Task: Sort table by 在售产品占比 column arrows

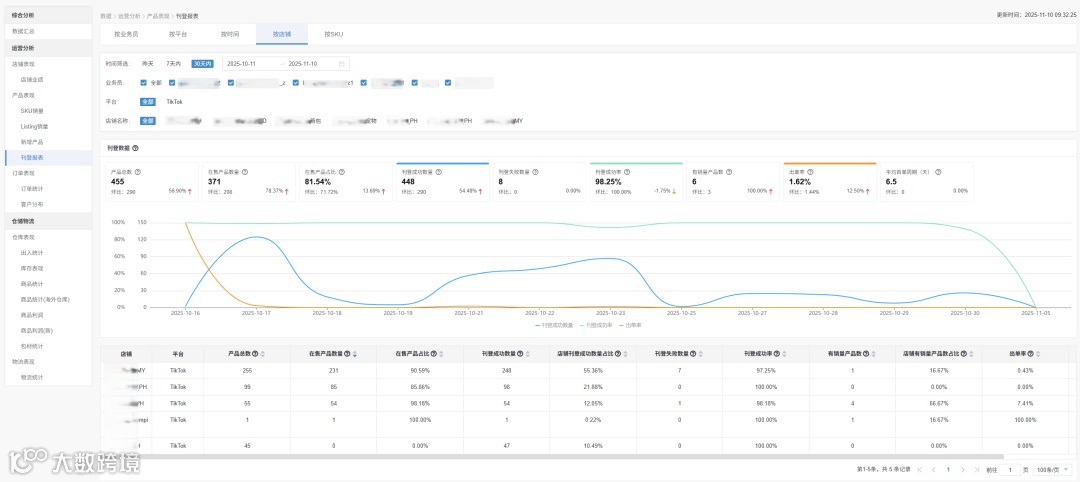Action: [x=442, y=353]
